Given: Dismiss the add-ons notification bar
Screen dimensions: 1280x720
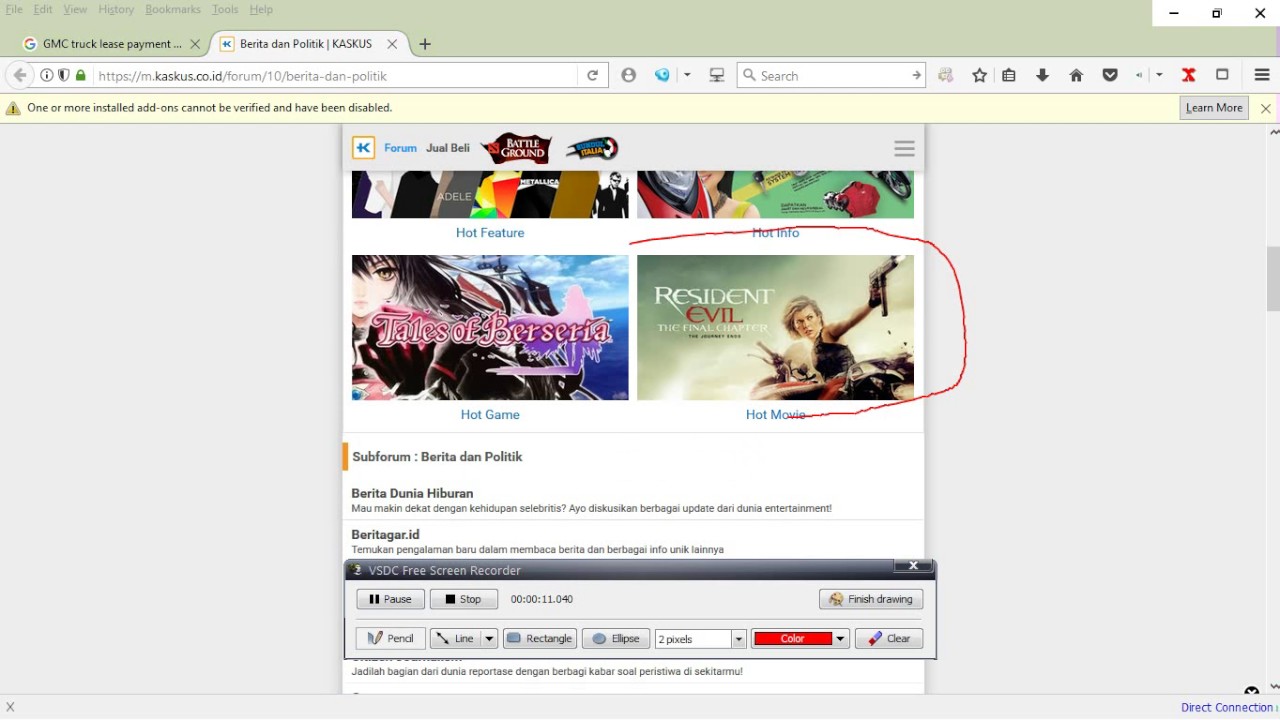Looking at the screenshot, I should click(1266, 108).
